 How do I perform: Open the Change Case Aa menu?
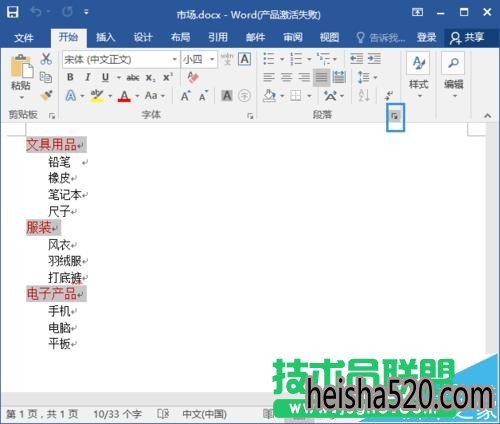155,96
